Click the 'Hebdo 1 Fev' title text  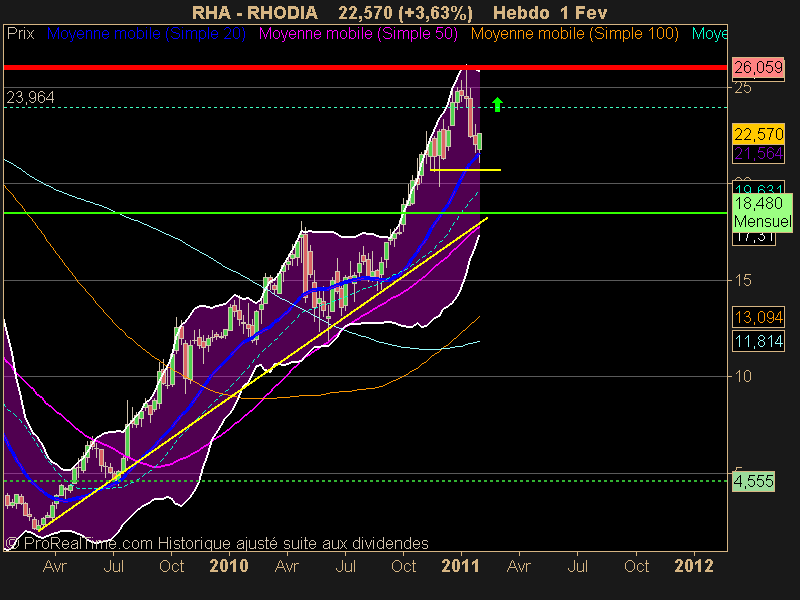pos(550,12)
